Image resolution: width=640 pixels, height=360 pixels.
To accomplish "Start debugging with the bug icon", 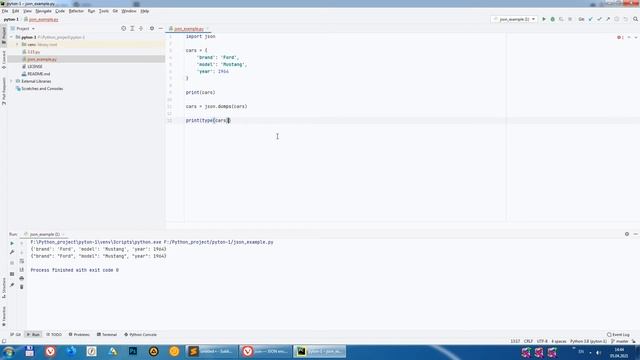I will pos(552,19).
